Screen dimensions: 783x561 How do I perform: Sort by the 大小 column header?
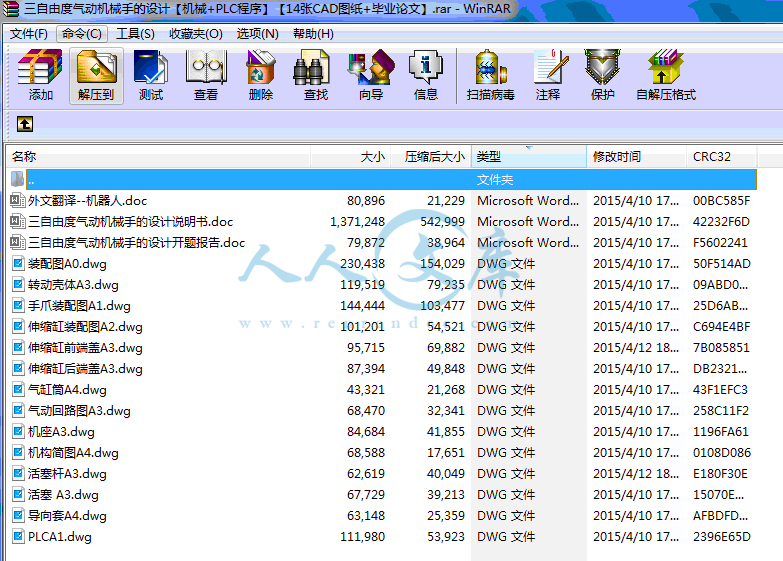point(350,157)
